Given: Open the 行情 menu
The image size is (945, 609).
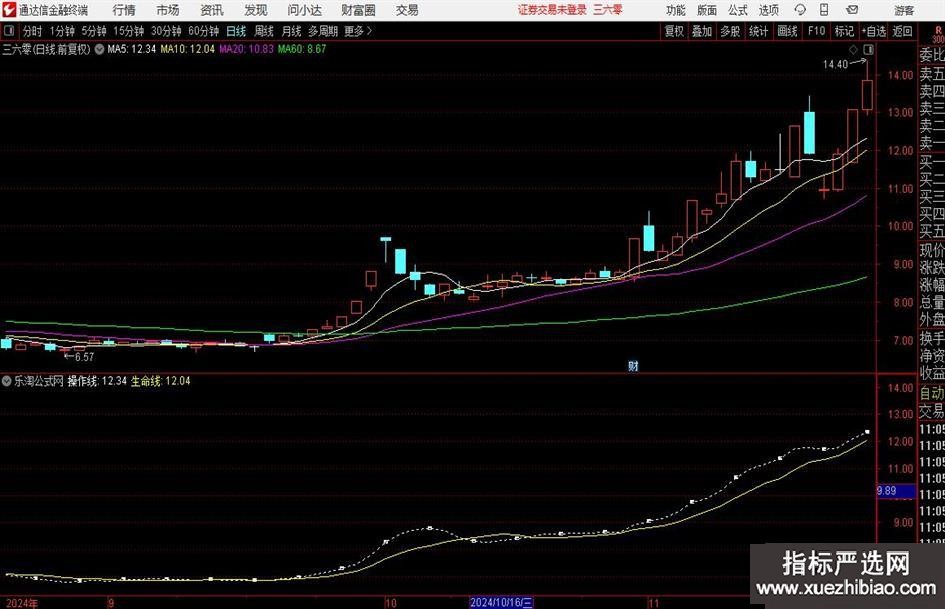Looking at the screenshot, I should click(x=124, y=10).
